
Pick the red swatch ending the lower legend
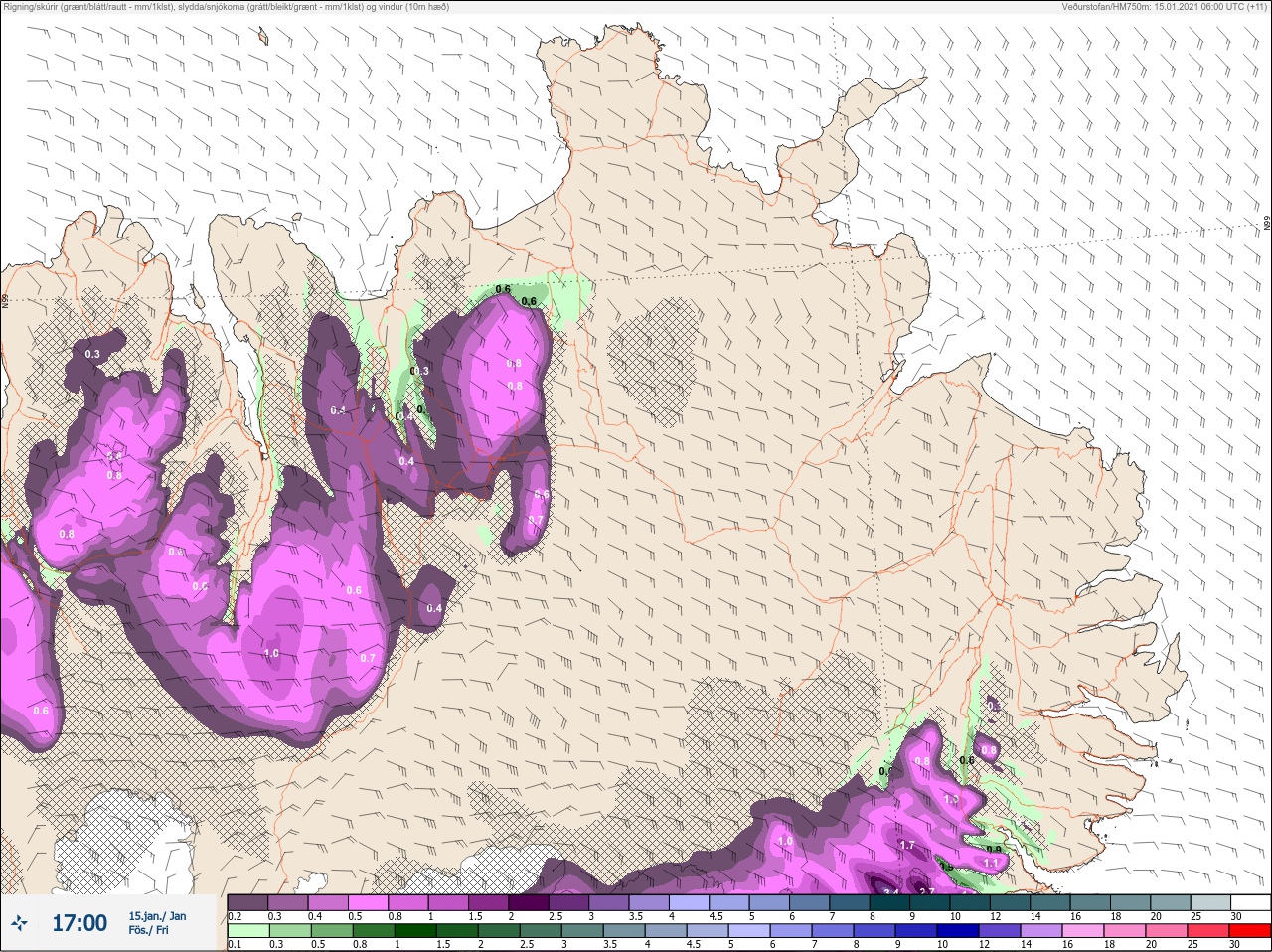[x=1251, y=931]
